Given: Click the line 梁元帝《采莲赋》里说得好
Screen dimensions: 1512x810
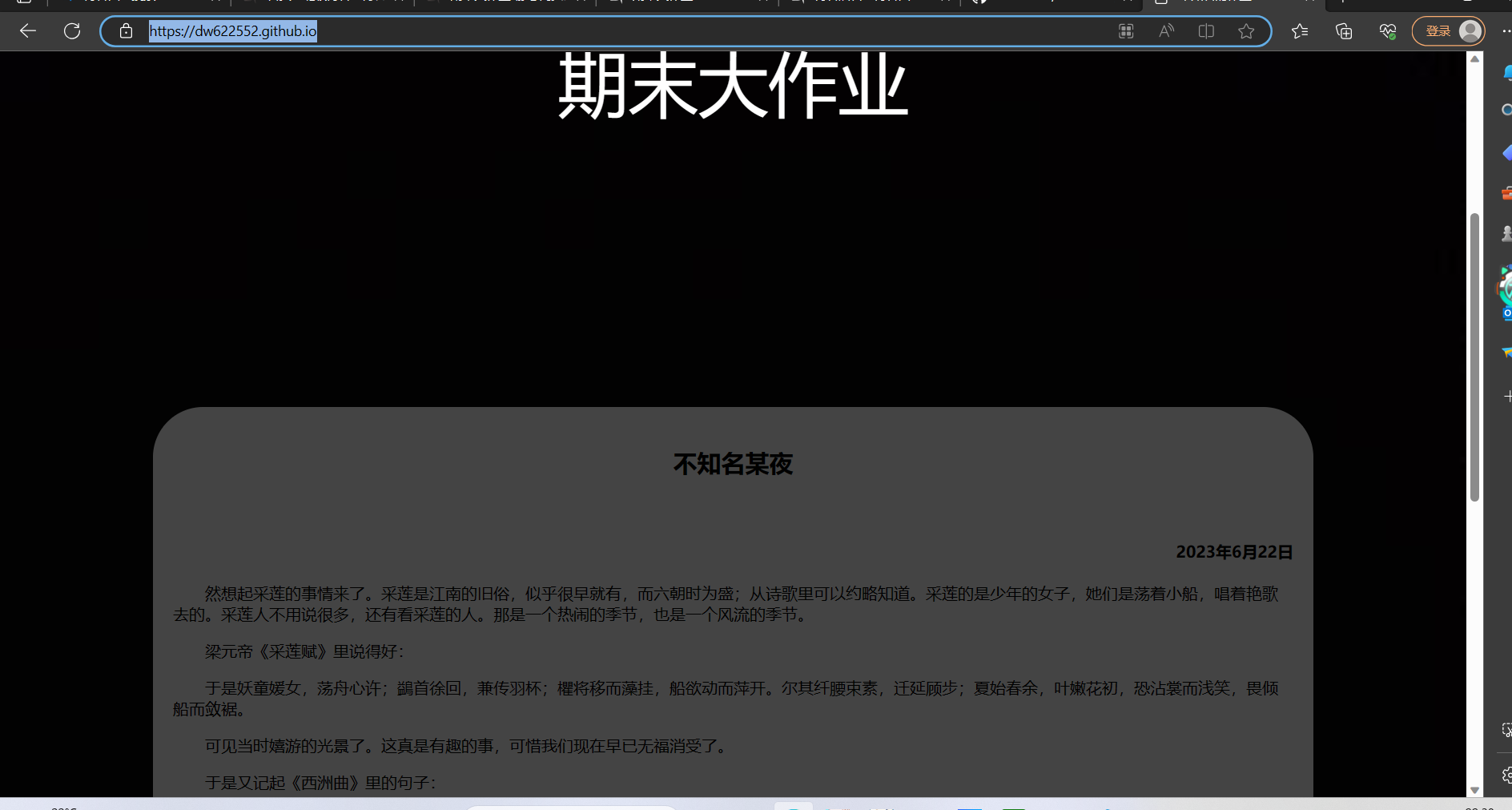Looking at the screenshot, I should tap(304, 651).
